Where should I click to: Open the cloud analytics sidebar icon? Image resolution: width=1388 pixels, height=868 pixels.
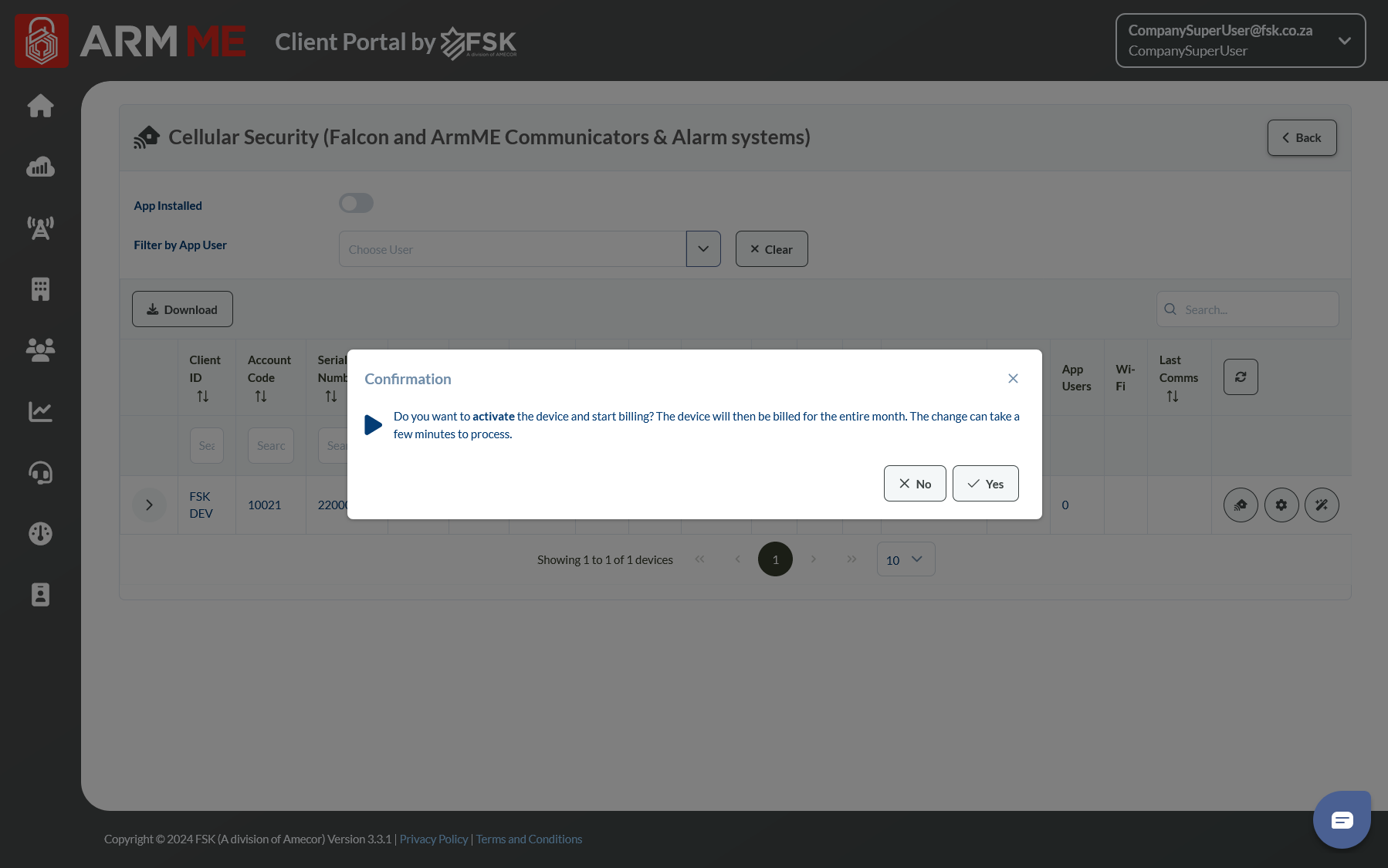pos(40,167)
